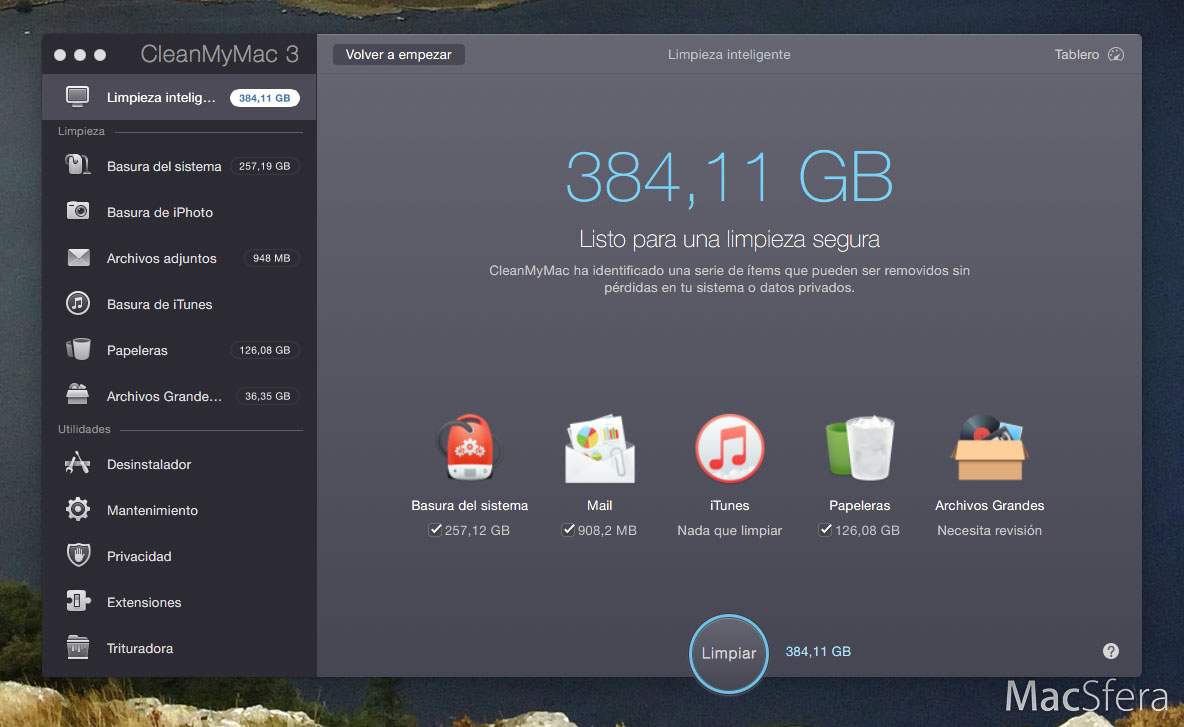1184x727 pixels.
Task: Open the help question mark icon
Action: tap(1110, 651)
